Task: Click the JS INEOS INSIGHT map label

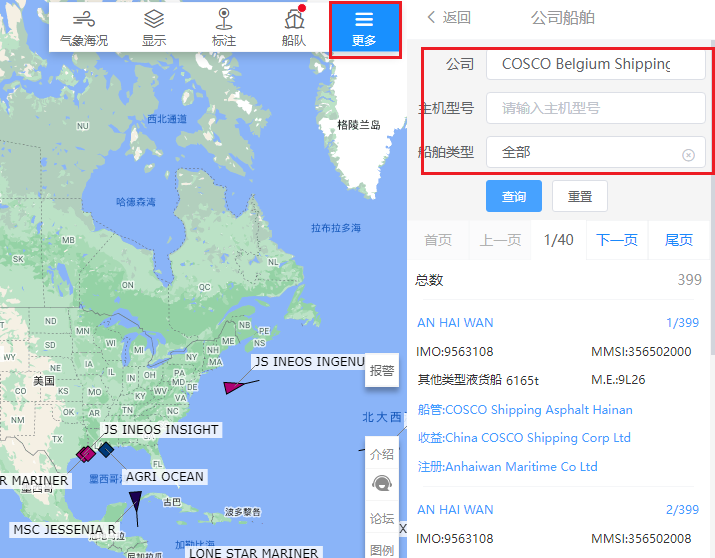Action: point(161,429)
